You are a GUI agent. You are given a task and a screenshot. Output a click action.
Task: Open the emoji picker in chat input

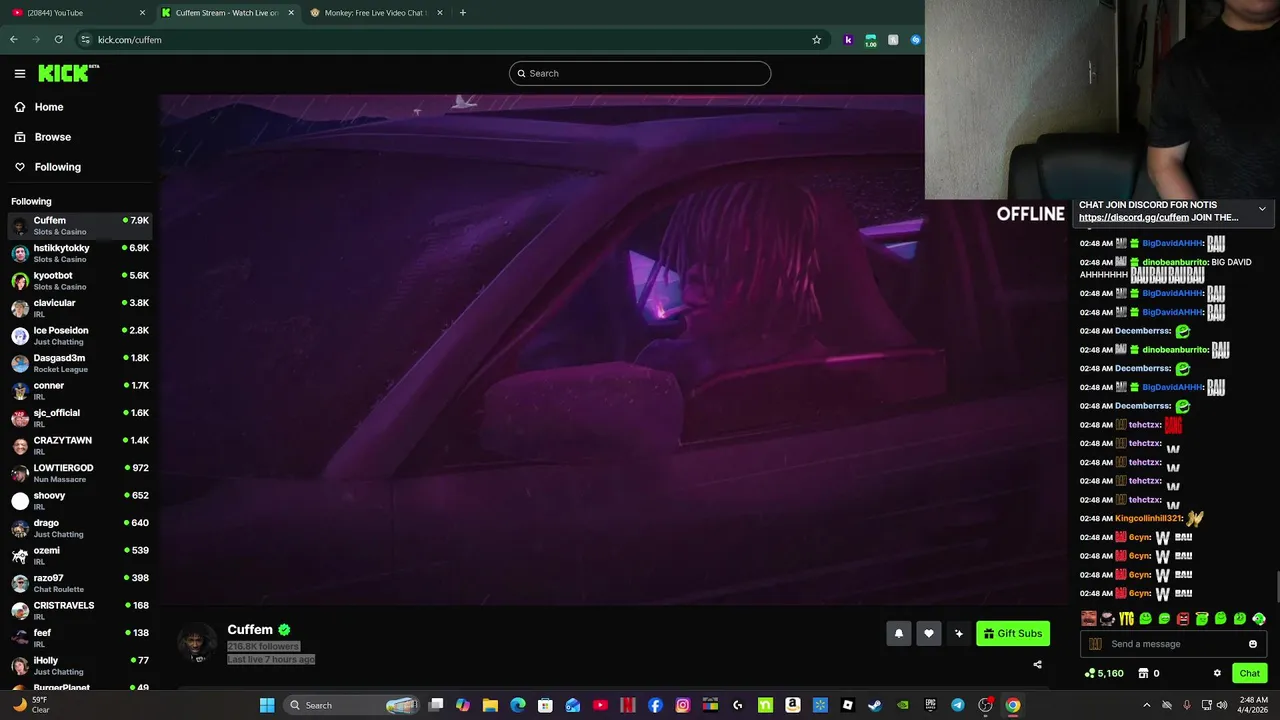[x=1252, y=644]
